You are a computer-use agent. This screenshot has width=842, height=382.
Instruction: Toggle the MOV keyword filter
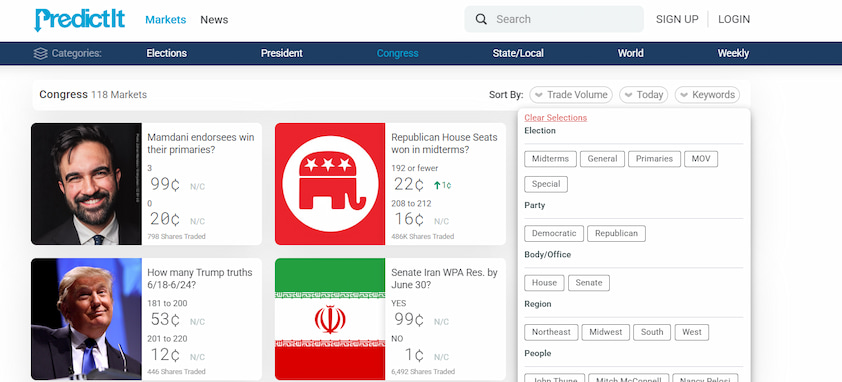pyautogui.click(x=701, y=159)
